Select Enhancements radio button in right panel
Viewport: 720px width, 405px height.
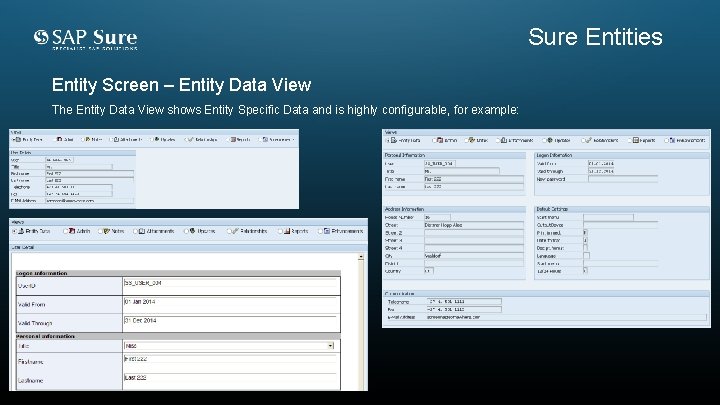pos(667,140)
